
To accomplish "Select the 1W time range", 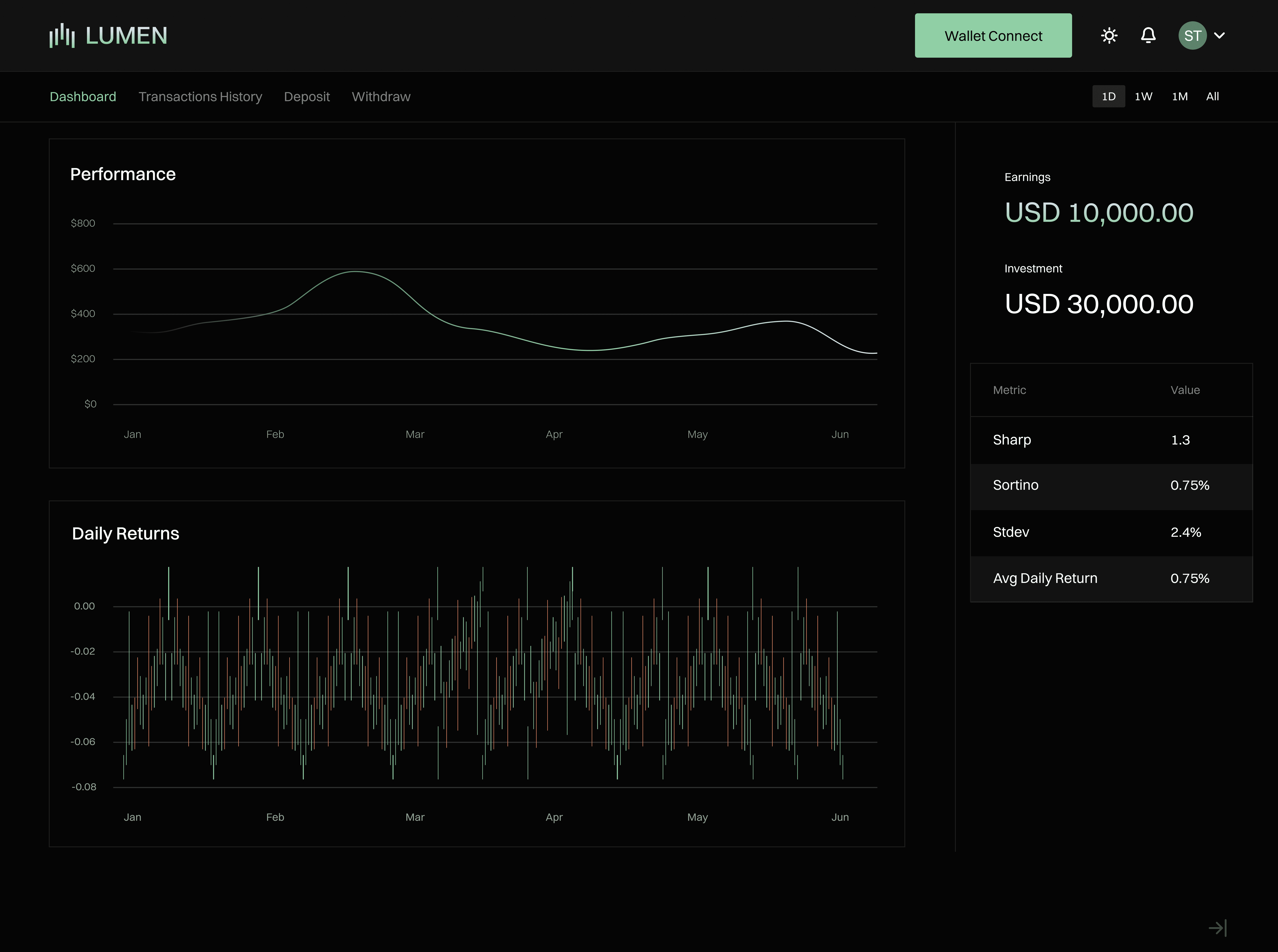I will 1144,97.
